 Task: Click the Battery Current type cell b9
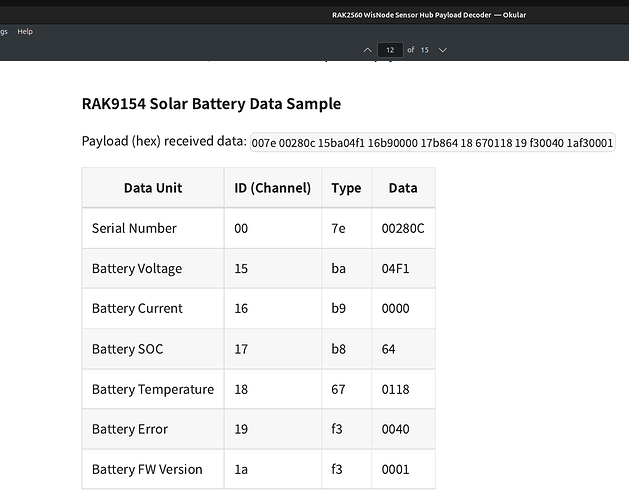coord(340,308)
